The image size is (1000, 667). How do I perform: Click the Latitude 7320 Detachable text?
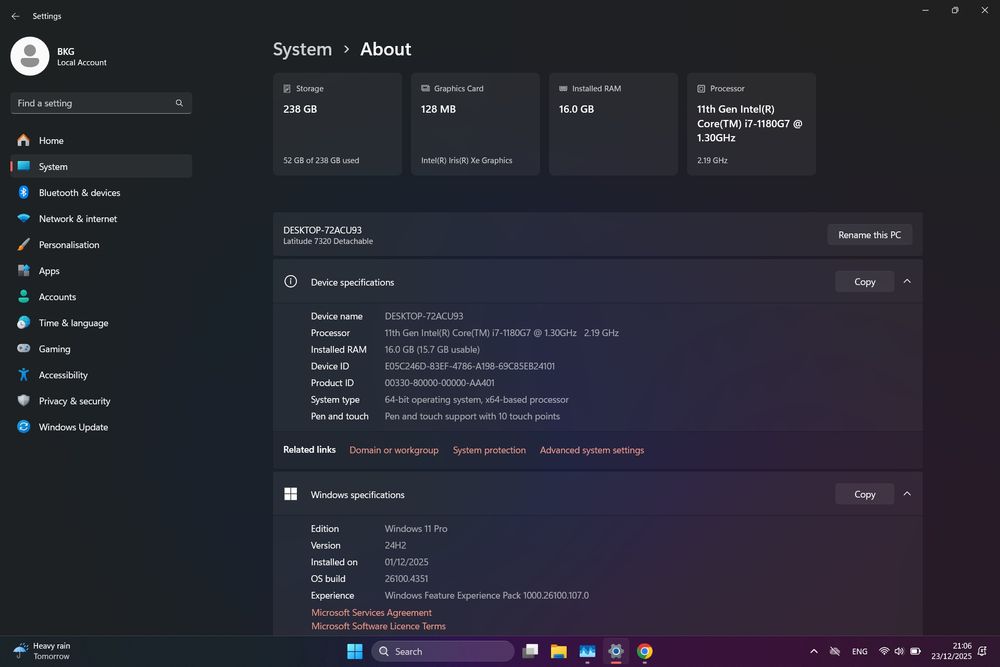click(x=328, y=241)
